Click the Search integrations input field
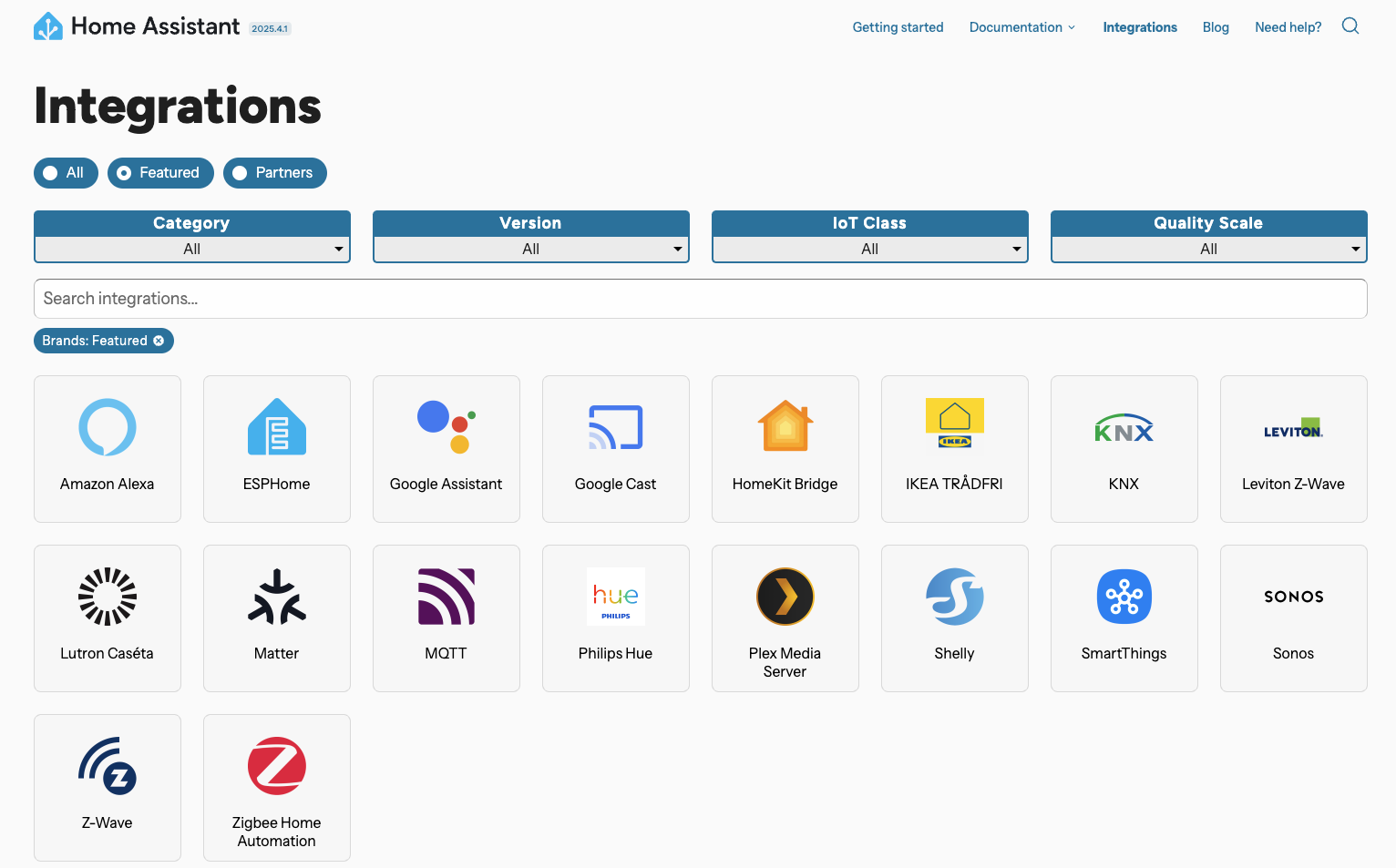The height and width of the screenshot is (868, 1396). pos(700,299)
